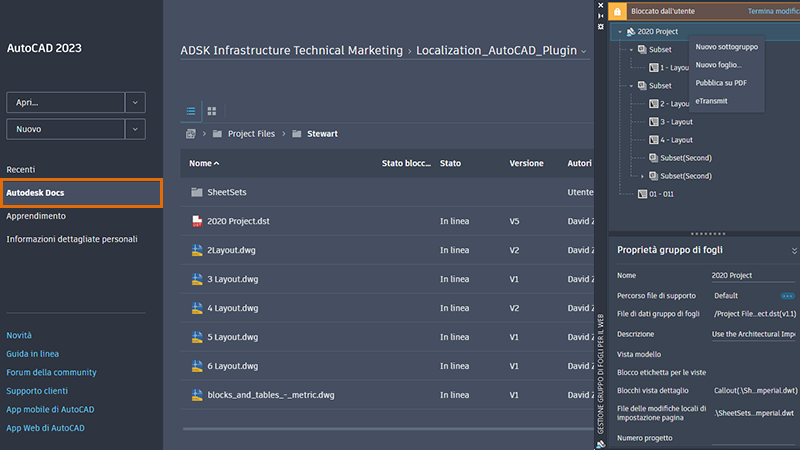The width and height of the screenshot is (800, 450).
Task: Sort file list by Nome column
Action: click(203, 163)
